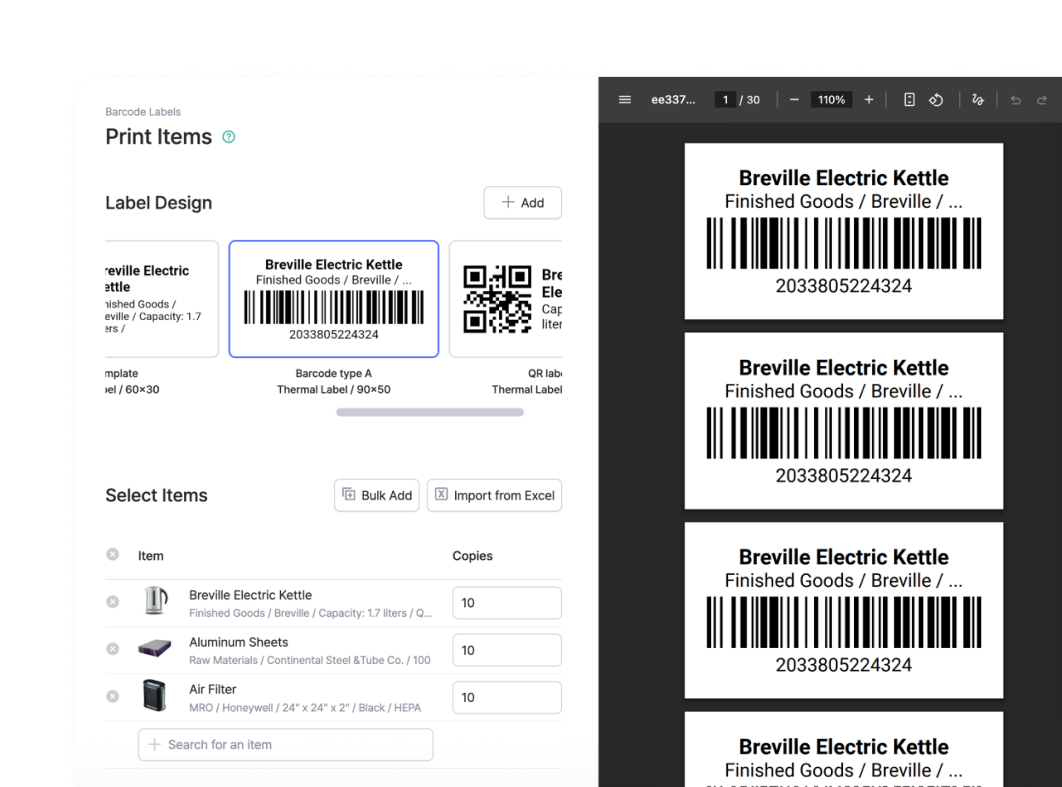
Task: Click the Item column header
Action: [150, 555]
